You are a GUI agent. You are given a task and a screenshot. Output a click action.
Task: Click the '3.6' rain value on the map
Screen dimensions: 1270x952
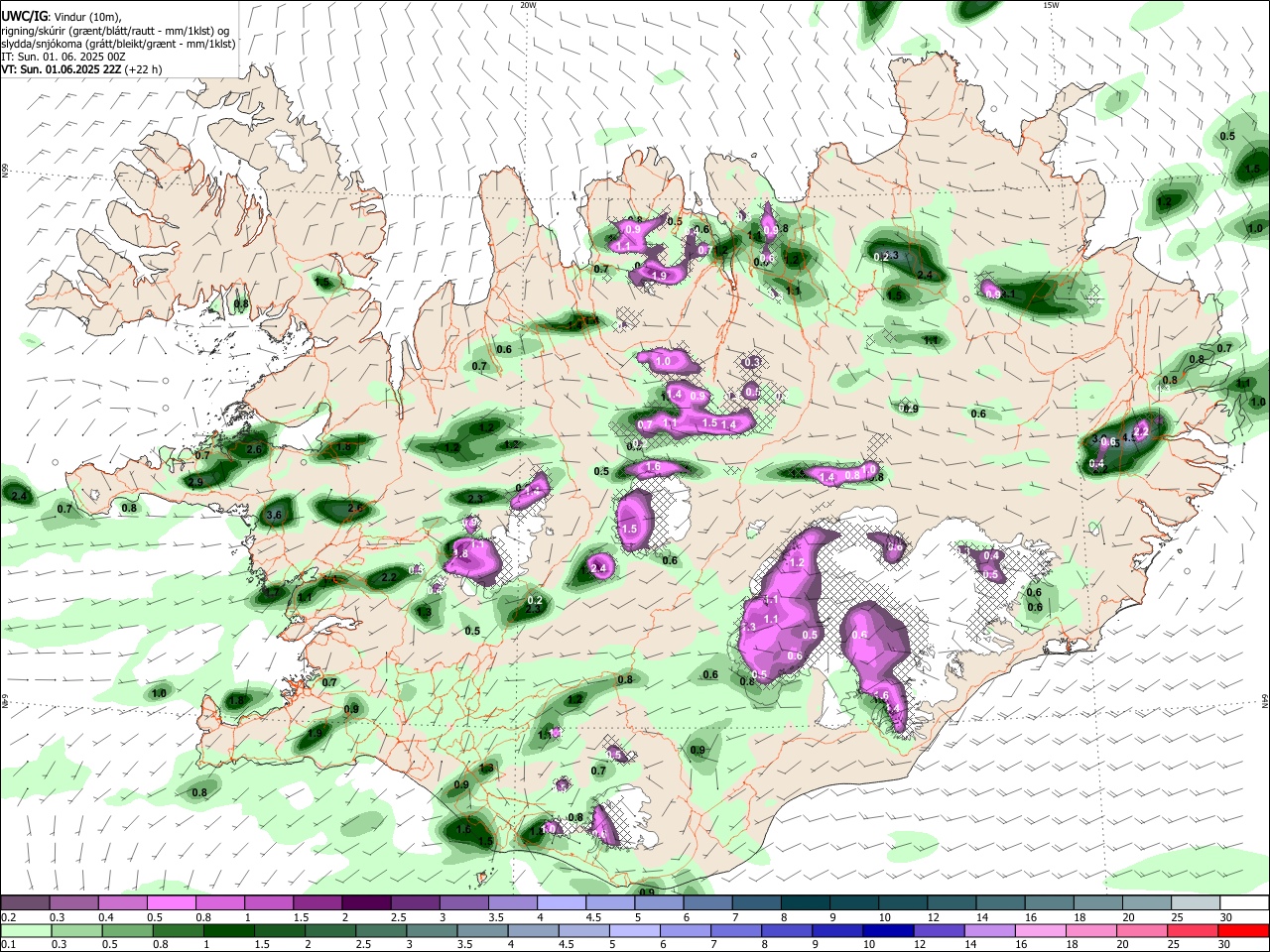pos(275,516)
